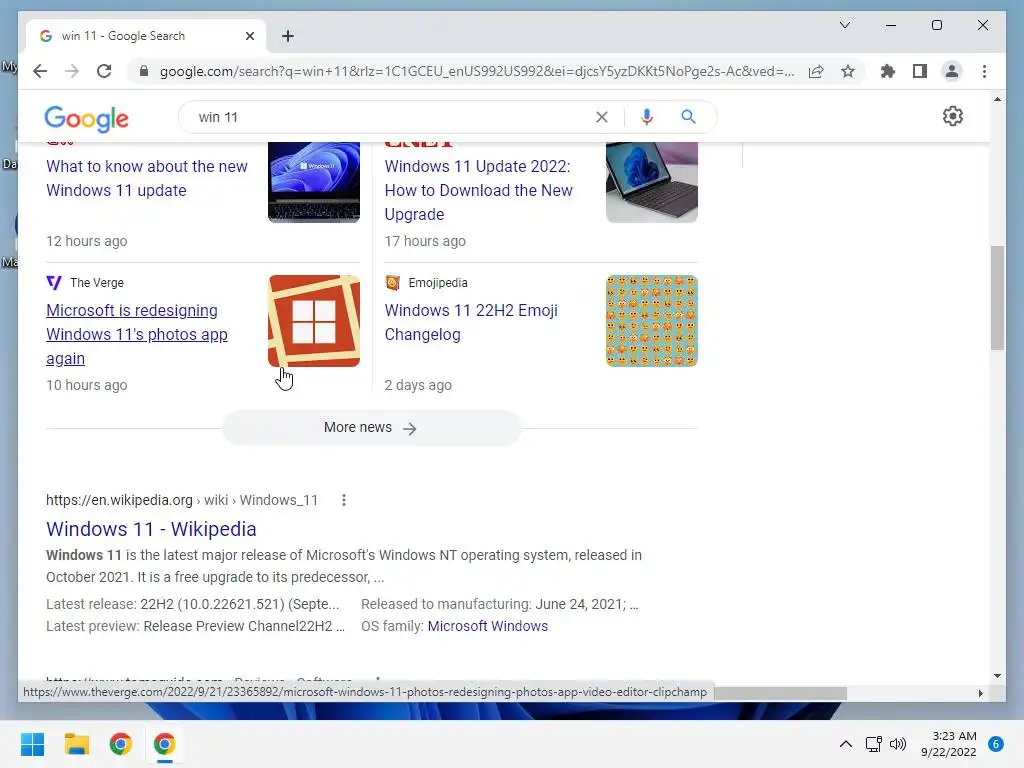
Task: Close the win 11 Google Search tab
Action: pos(249,36)
